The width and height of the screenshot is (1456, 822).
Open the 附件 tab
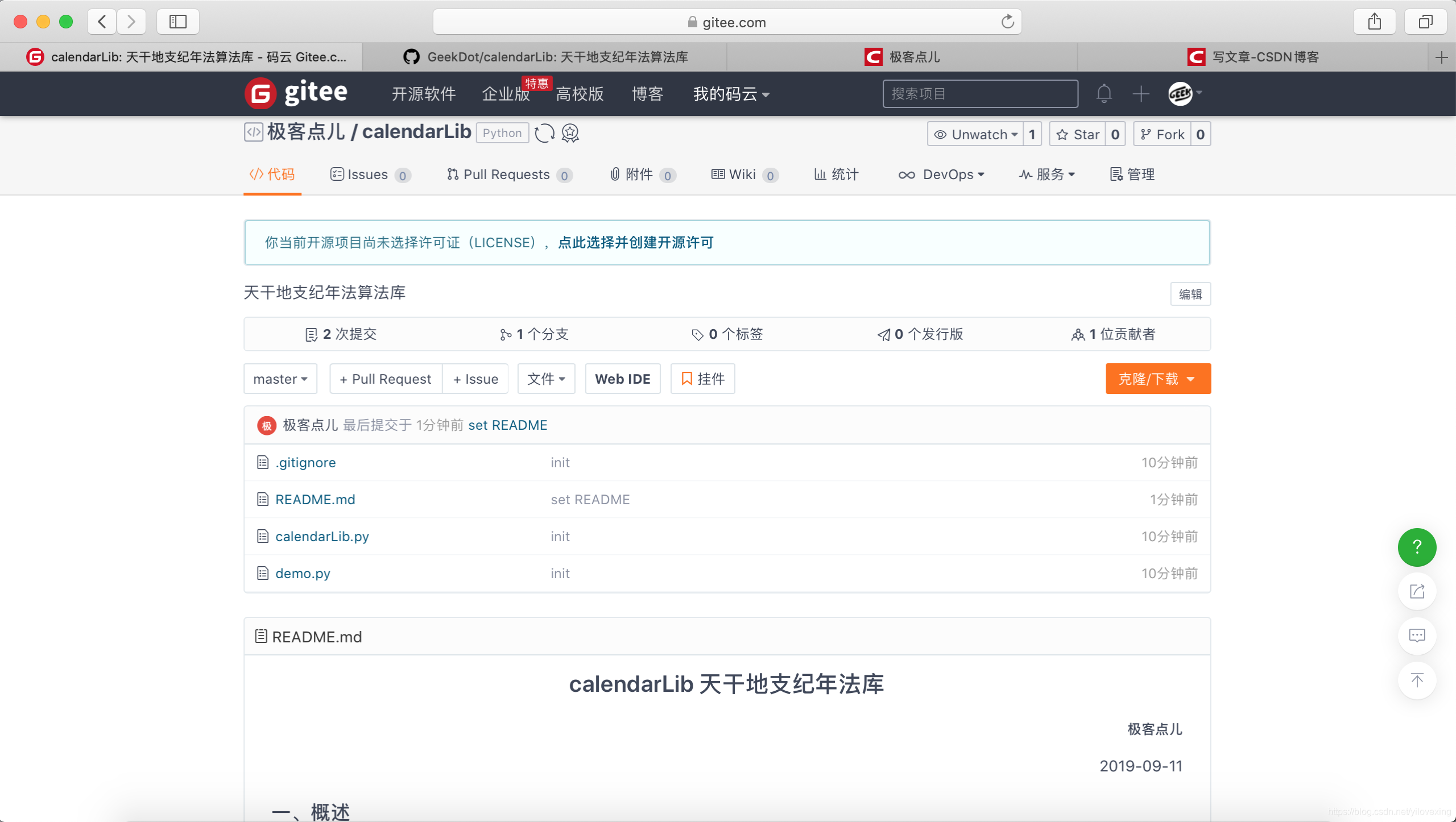[643, 175]
